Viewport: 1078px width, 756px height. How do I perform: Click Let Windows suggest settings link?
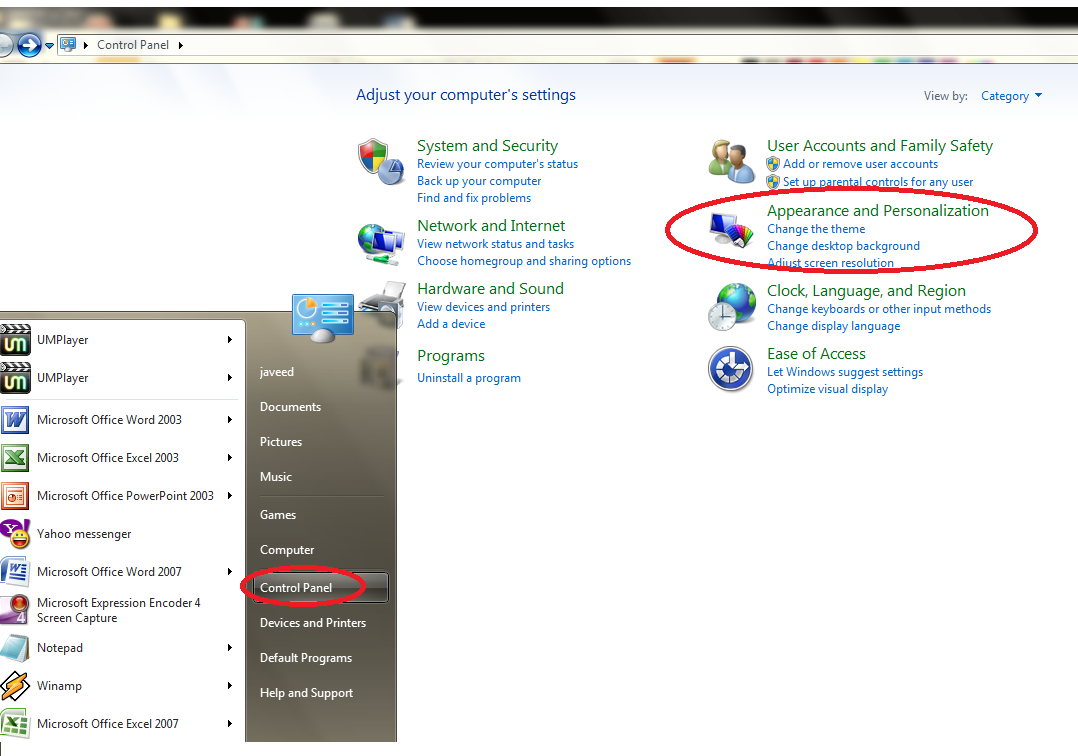point(845,372)
